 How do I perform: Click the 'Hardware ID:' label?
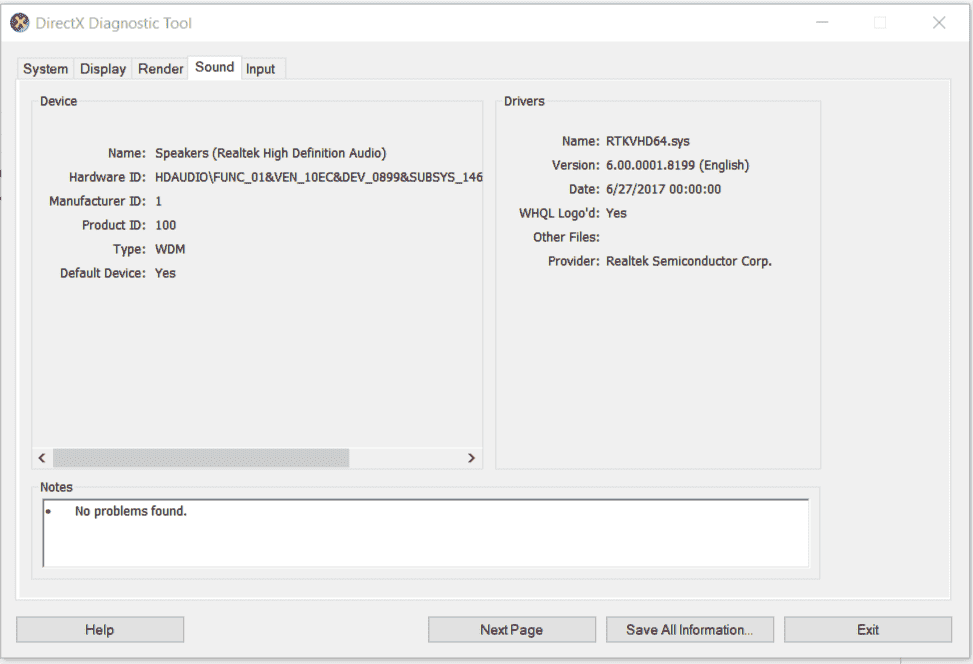click(x=107, y=177)
